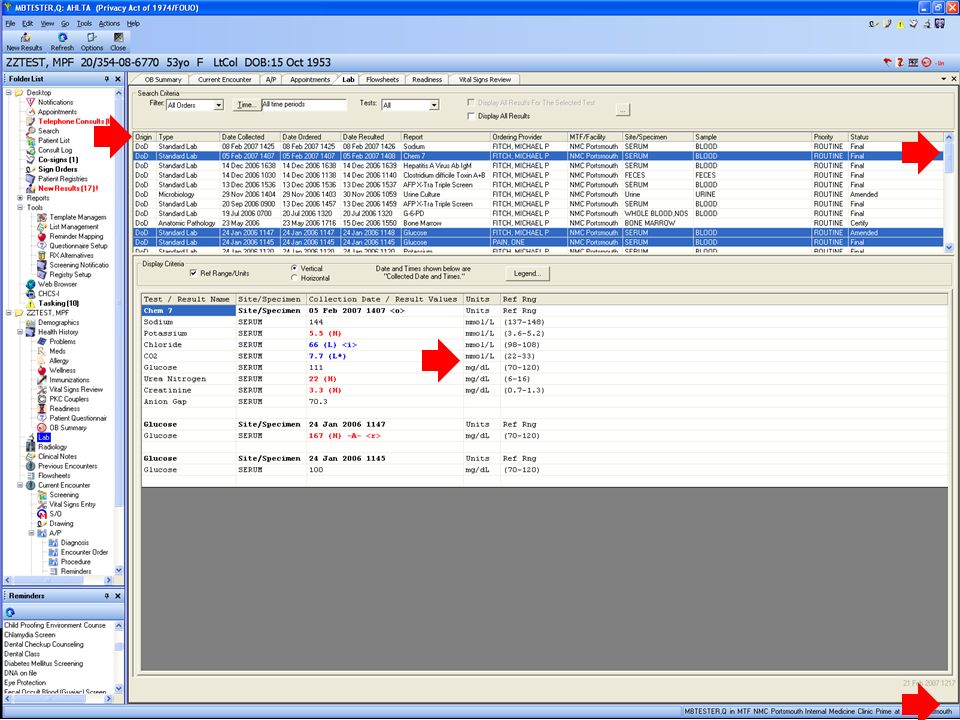Viewport: 960px width, 720px height.
Task: Click the time period field showing All time periods
Action: point(304,105)
